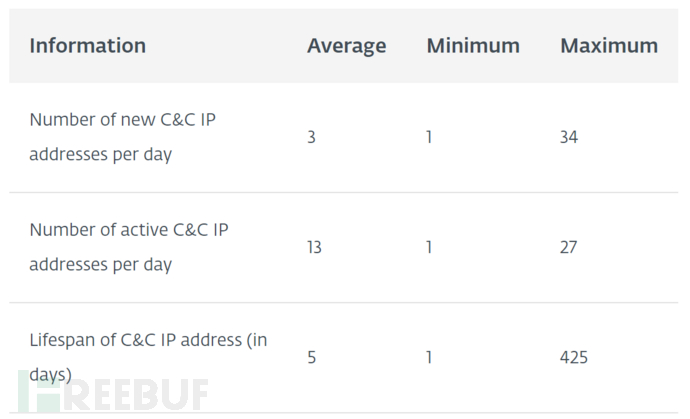Click the maximum value 34
This screenshot has height=419, width=690.
(x=569, y=137)
